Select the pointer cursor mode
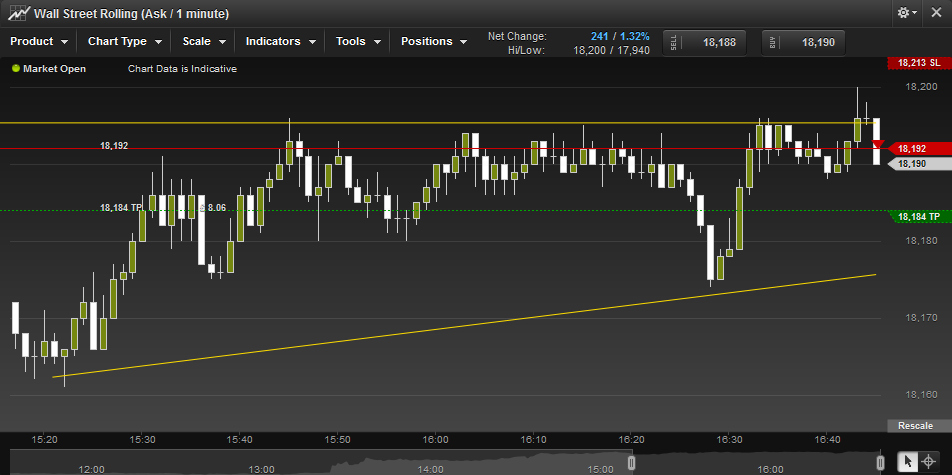Image resolution: width=952 pixels, height=475 pixels. point(907,461)
